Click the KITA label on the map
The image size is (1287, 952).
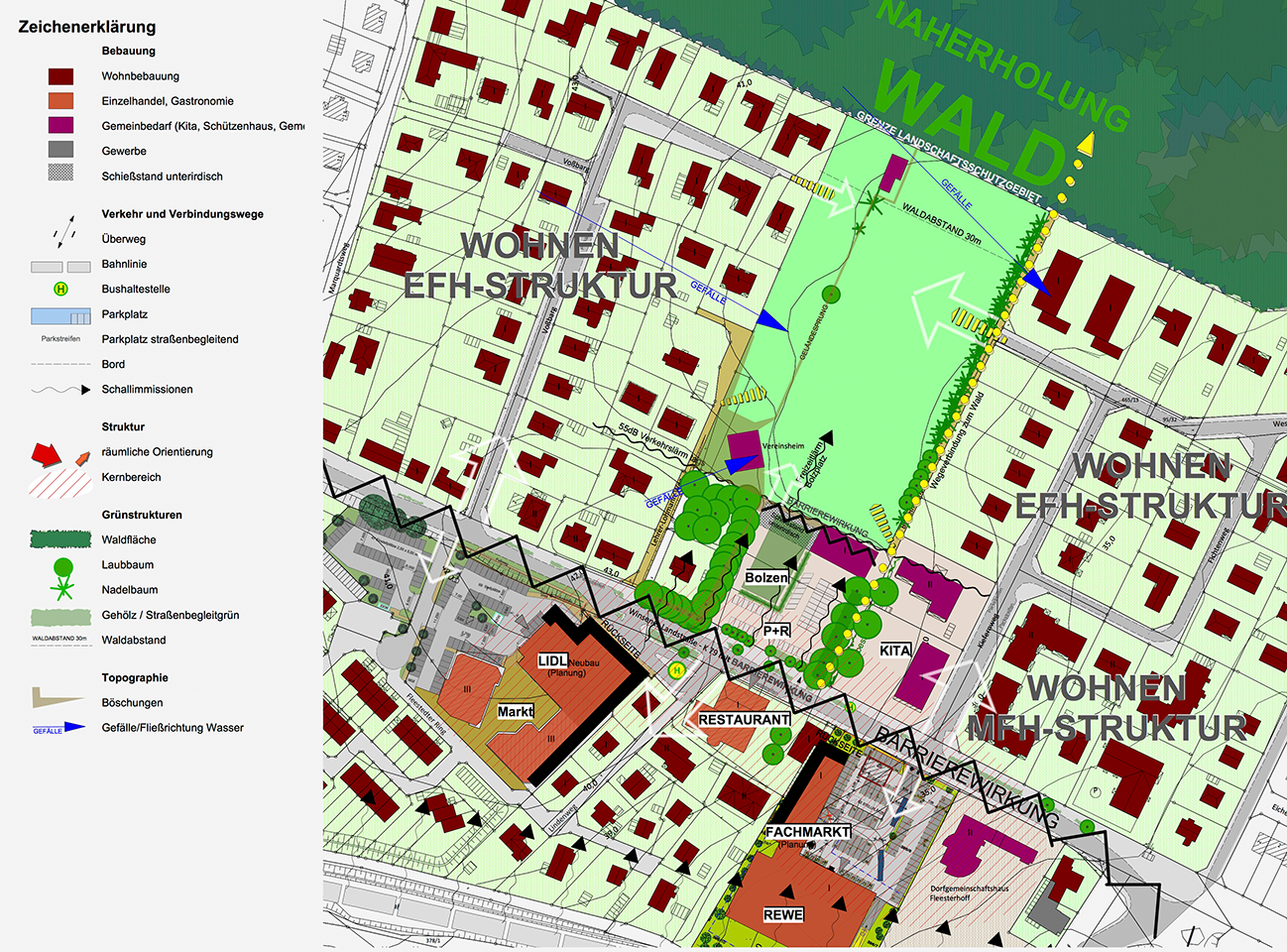[895, 651]
